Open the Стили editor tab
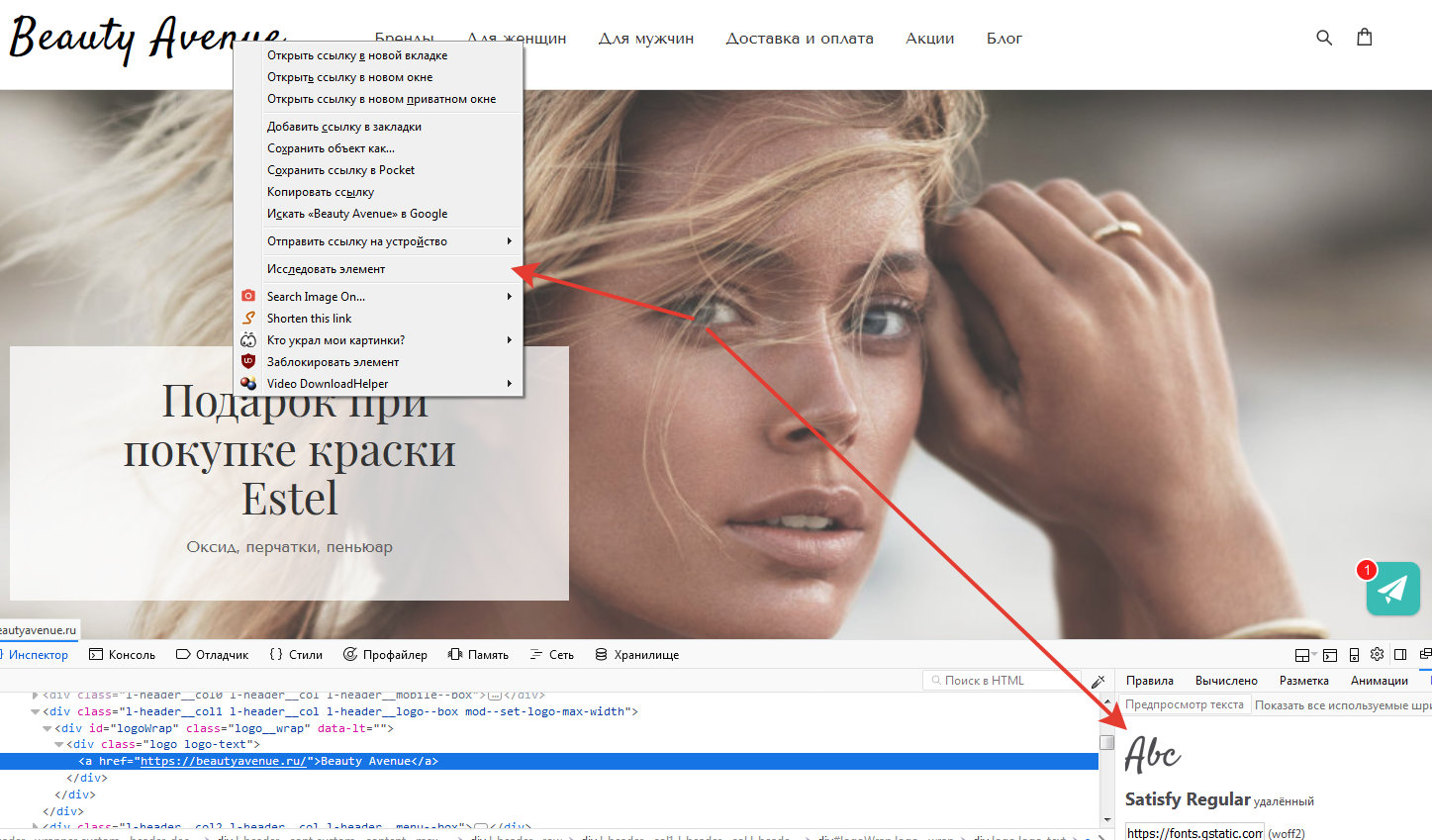Screen dimensions: 1432x840 click(296, 655)
